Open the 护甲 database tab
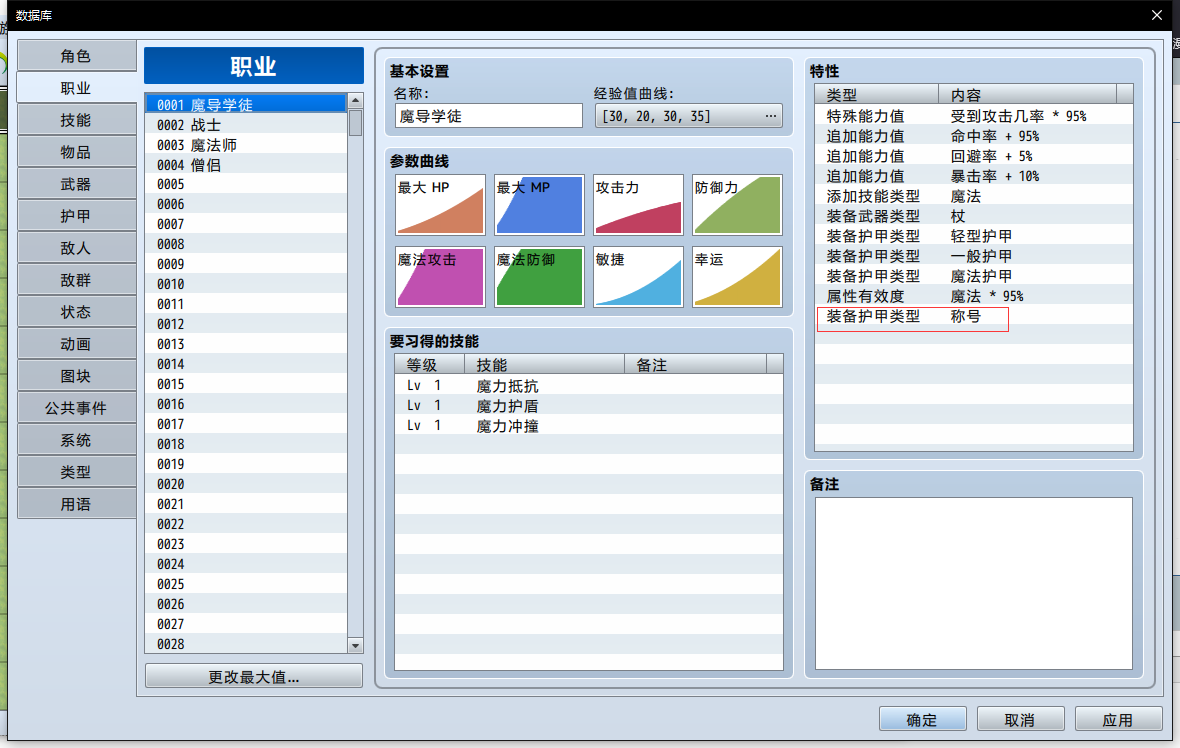 [x=76, y=216]
